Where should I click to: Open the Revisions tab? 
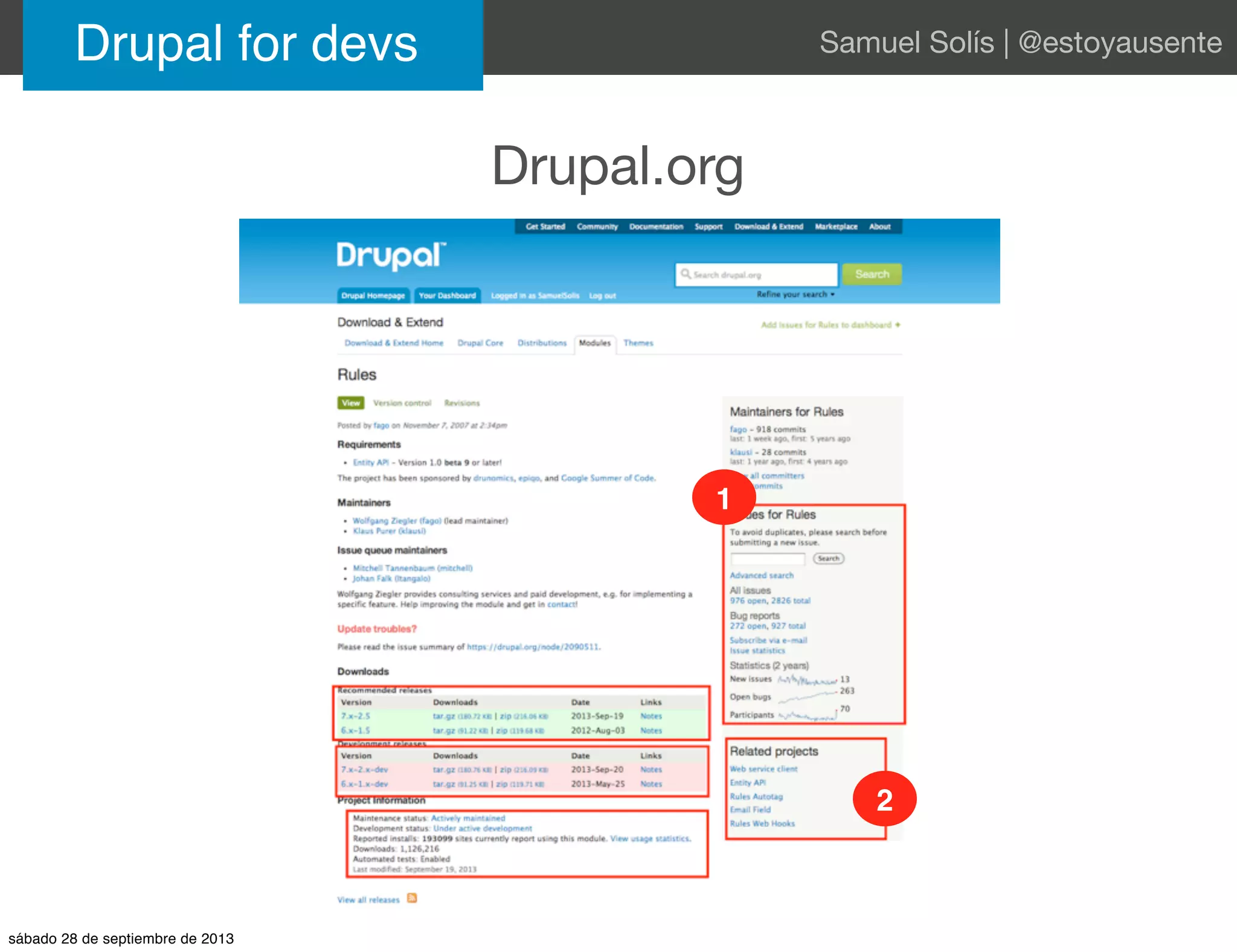point(462,403)
